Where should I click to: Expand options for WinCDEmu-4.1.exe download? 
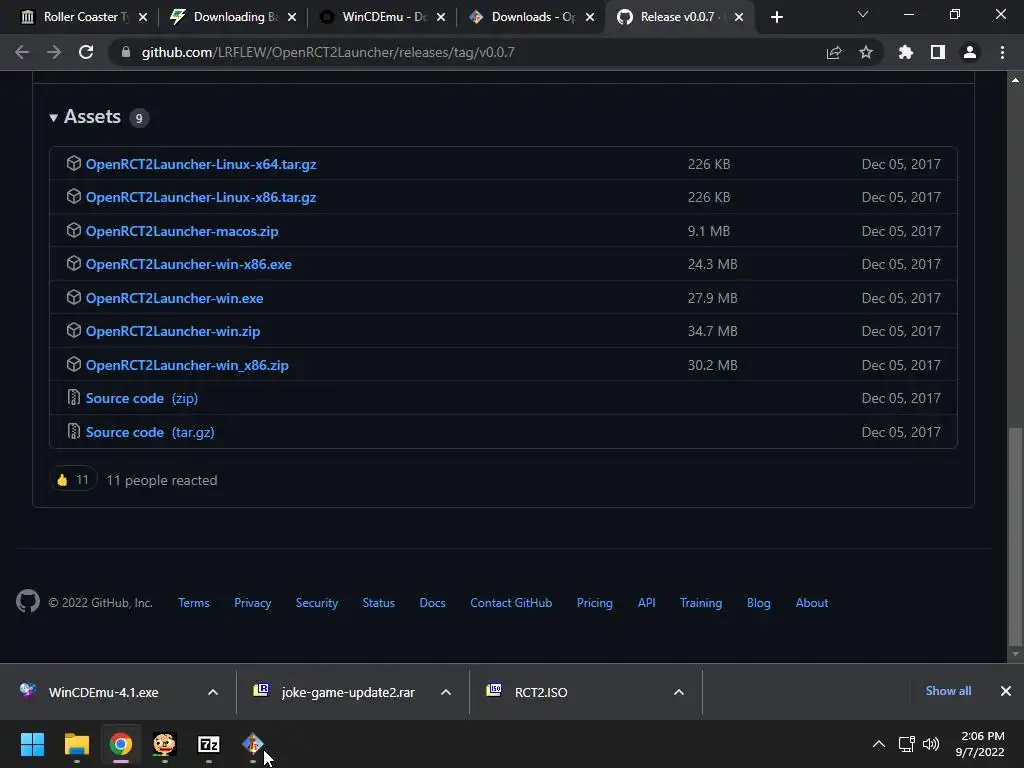pyautogui.click(x=213, y=692)
